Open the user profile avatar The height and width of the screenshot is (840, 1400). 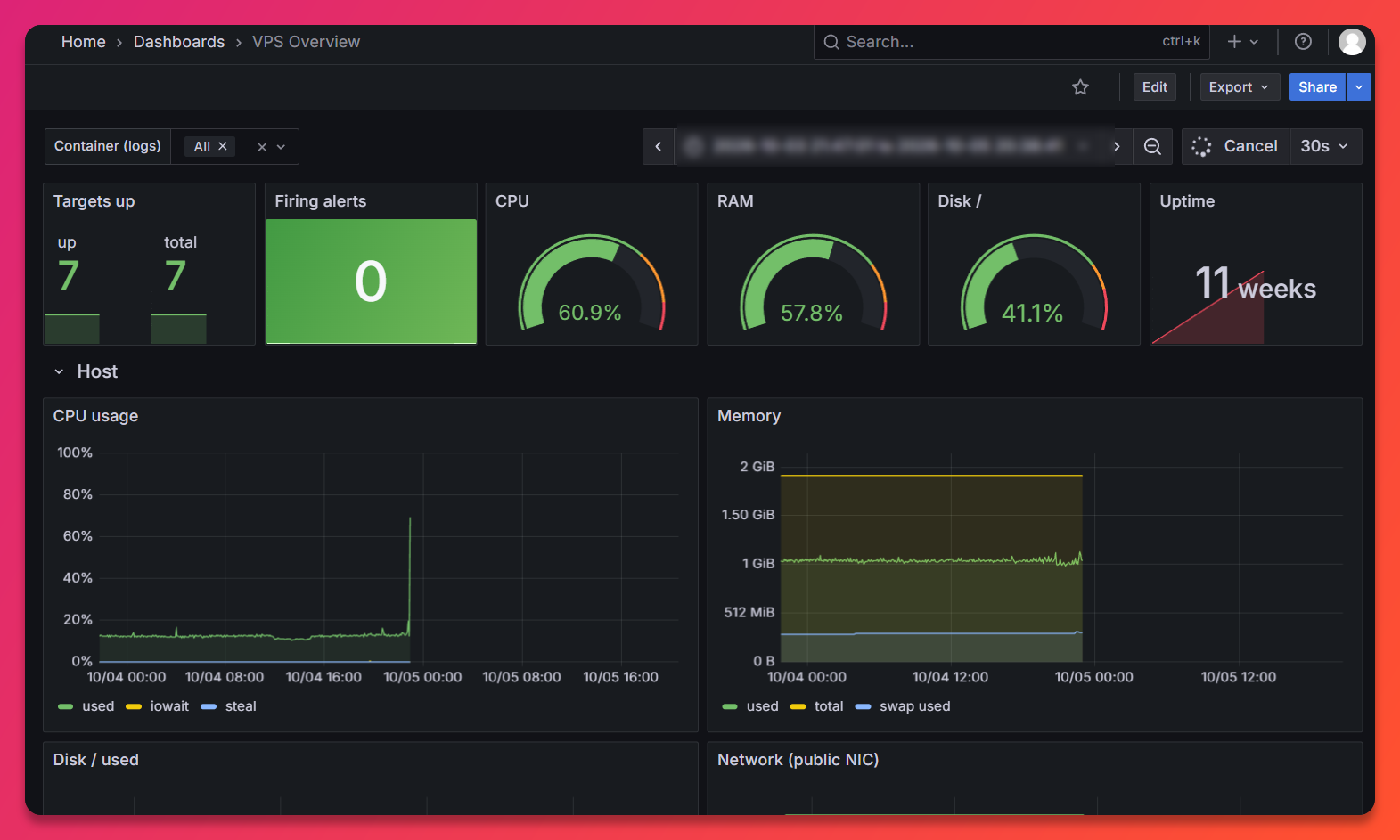click(x=1352, y=42)
